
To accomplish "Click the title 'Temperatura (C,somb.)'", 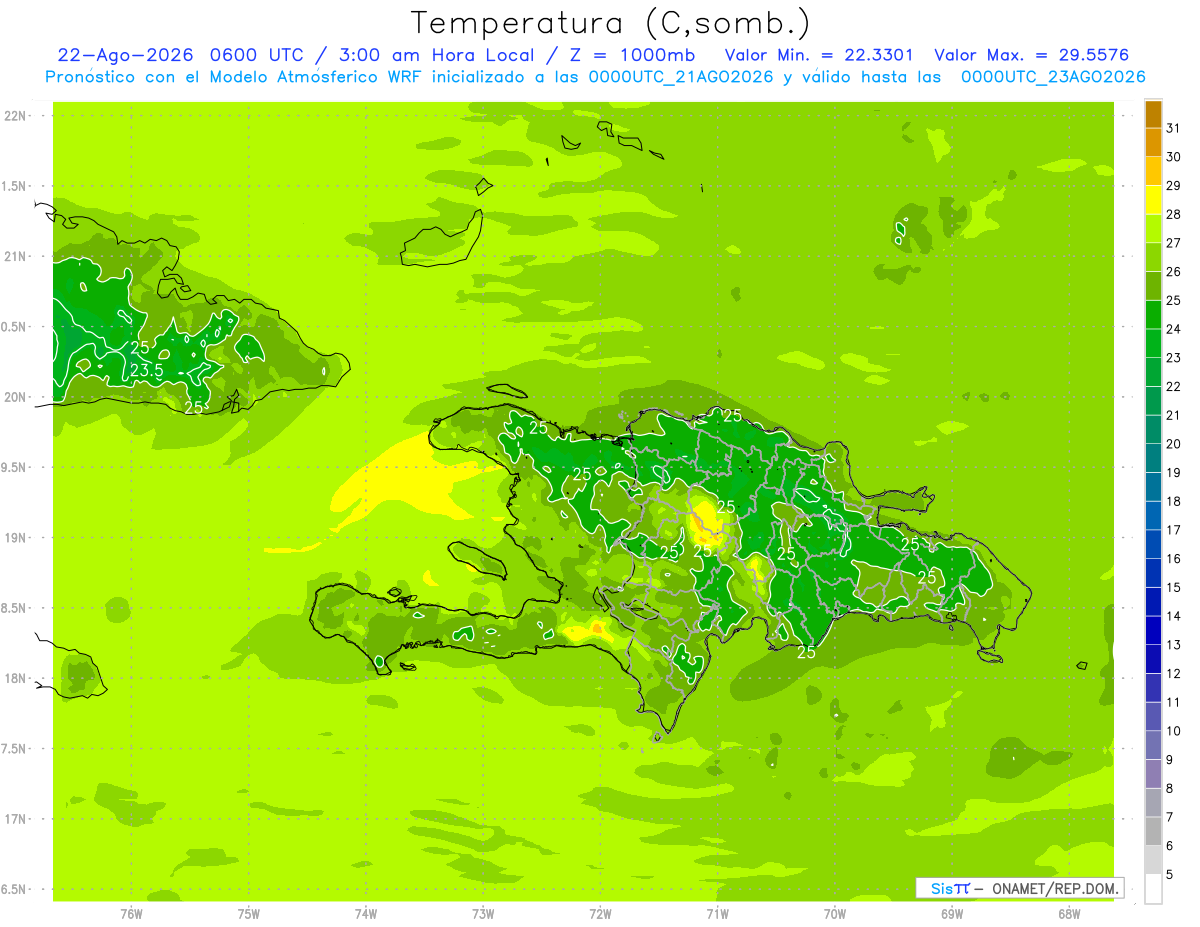I will [x=610, y=23].
